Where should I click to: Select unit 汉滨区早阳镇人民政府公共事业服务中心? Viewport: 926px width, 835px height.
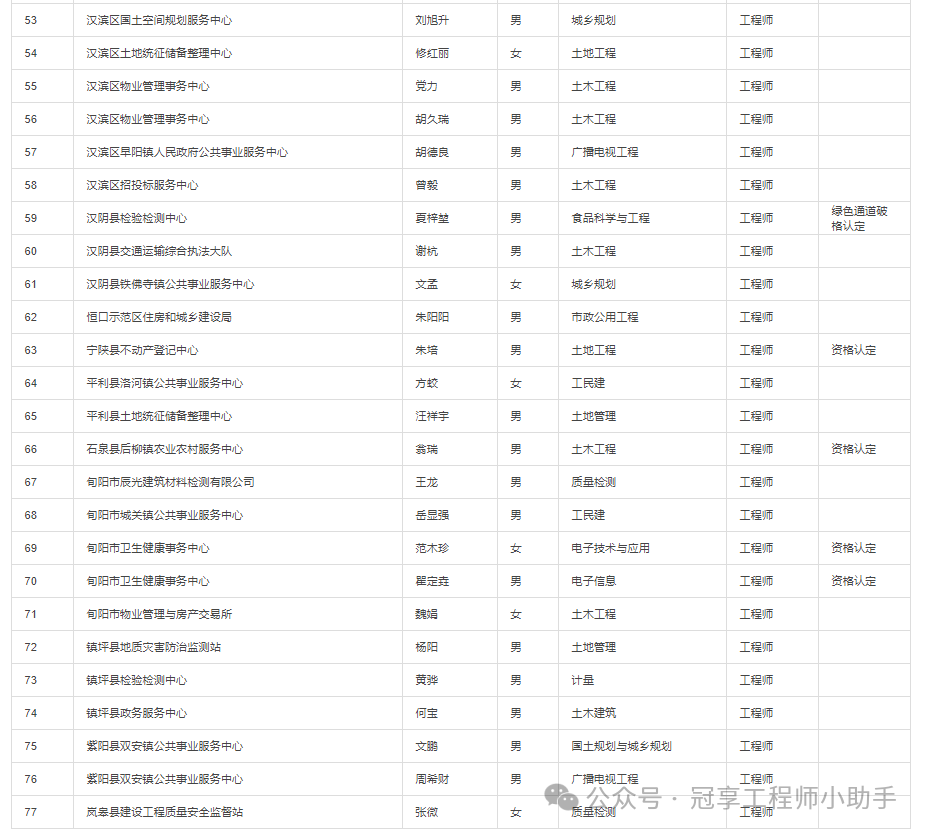point(187,152)
